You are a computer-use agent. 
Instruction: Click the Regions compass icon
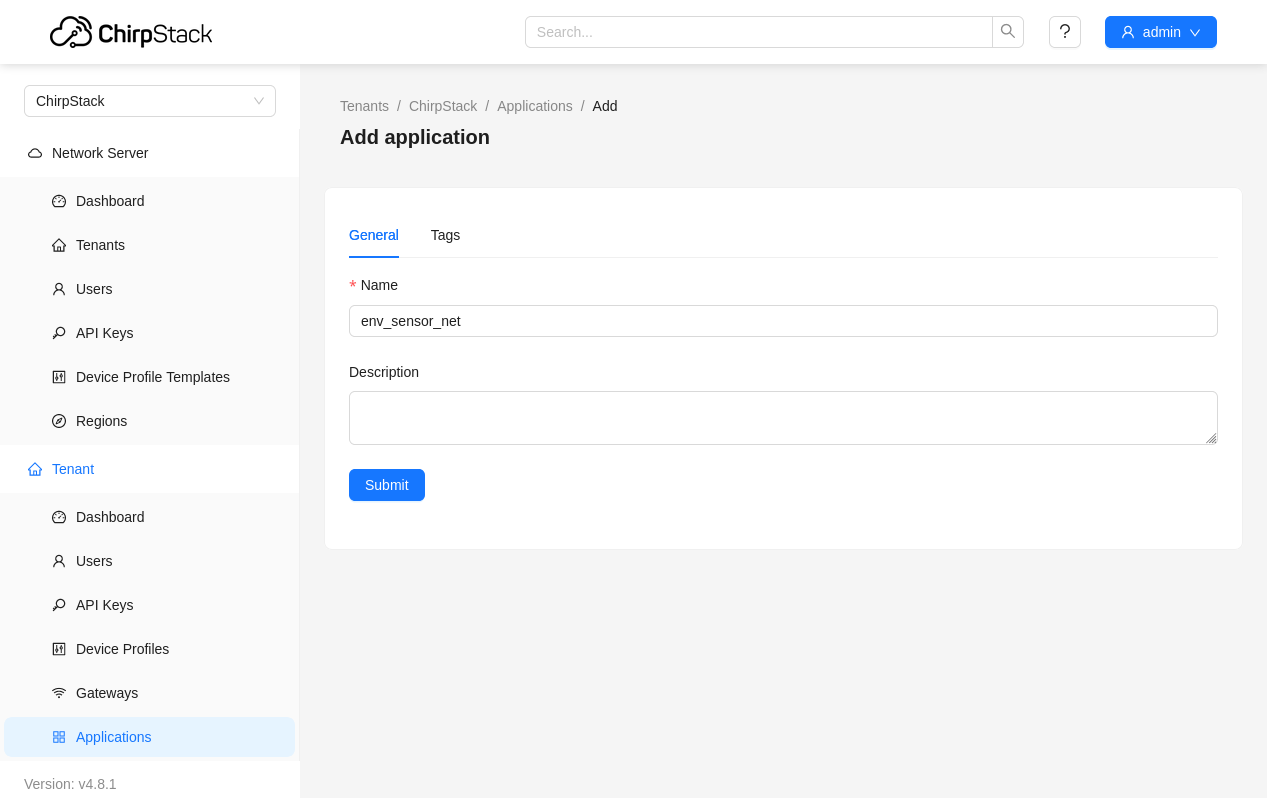click(59, 421)
